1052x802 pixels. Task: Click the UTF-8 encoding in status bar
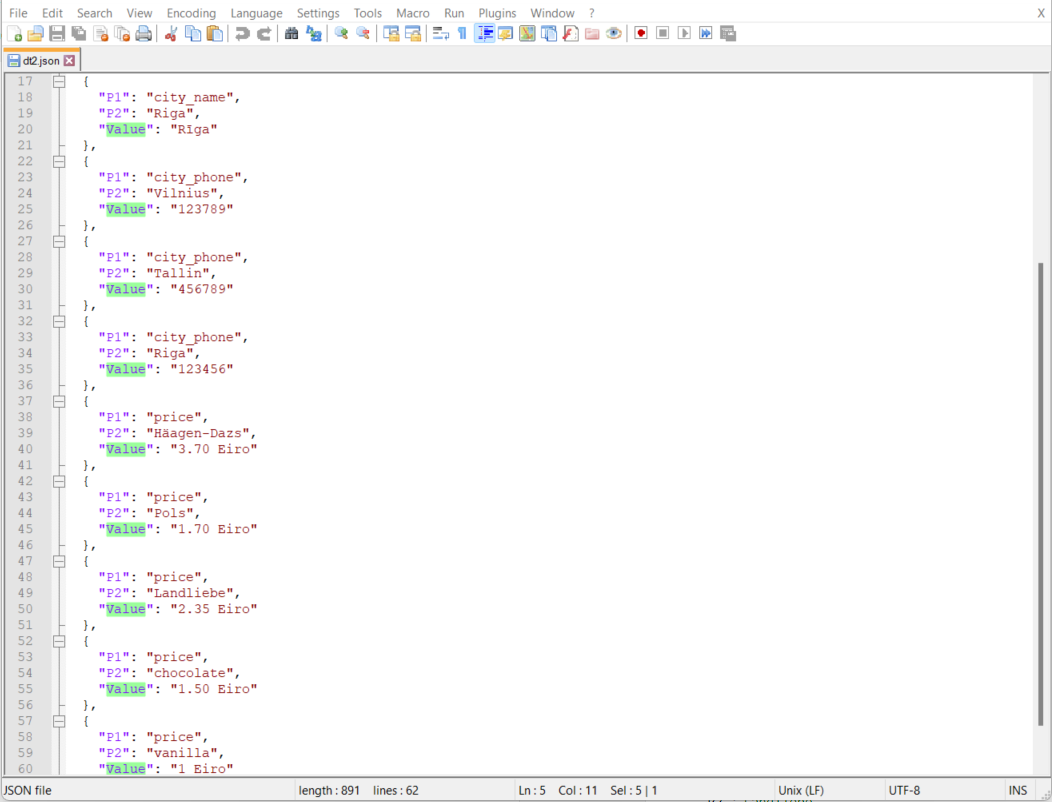point(904,790)
